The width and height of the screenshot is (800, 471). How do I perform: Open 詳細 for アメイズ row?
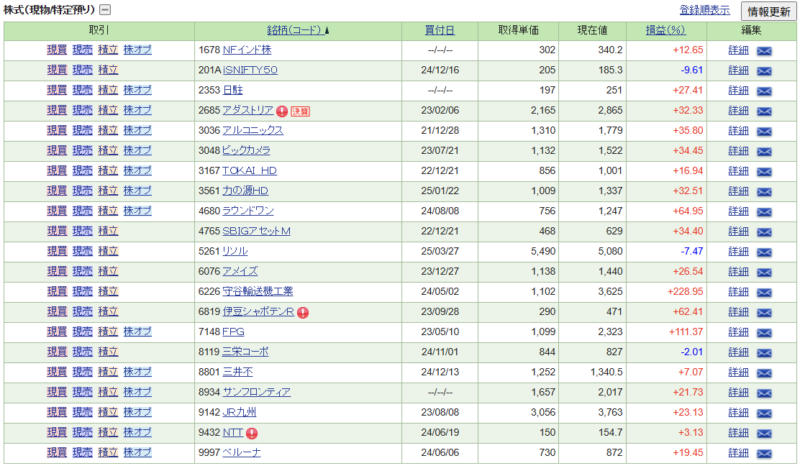pos(738,271)
